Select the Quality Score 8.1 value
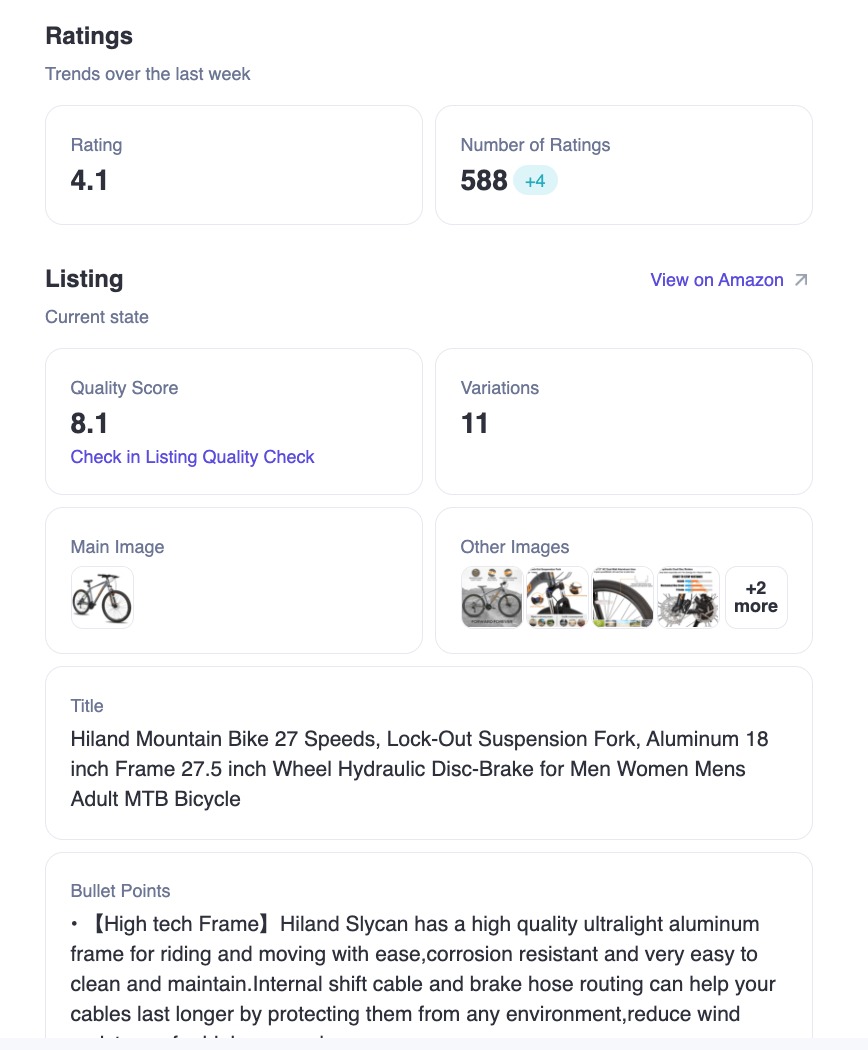Screen dimensions: 868x1050 click(x=89, y=423)
